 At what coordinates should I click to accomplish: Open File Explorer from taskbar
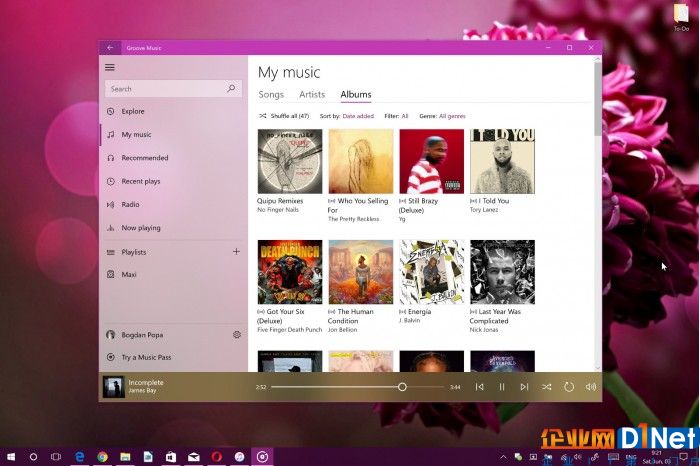[125, 457]
